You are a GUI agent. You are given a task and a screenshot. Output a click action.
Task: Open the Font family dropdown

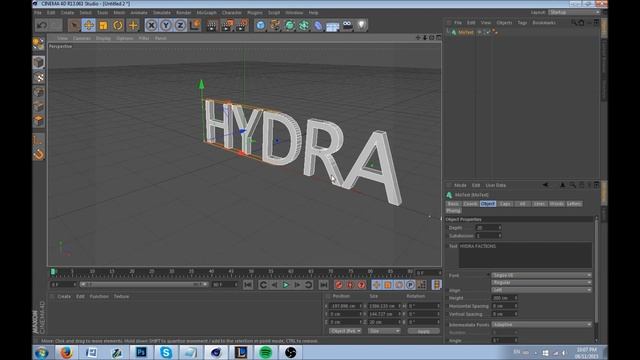pos(541,276)
